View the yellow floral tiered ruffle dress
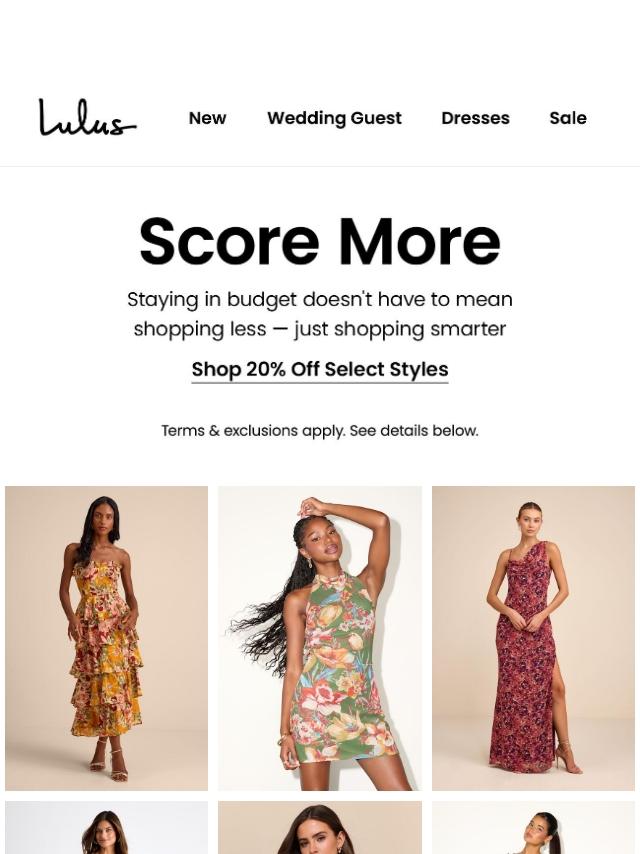640x854 pixels. point(106,638)
